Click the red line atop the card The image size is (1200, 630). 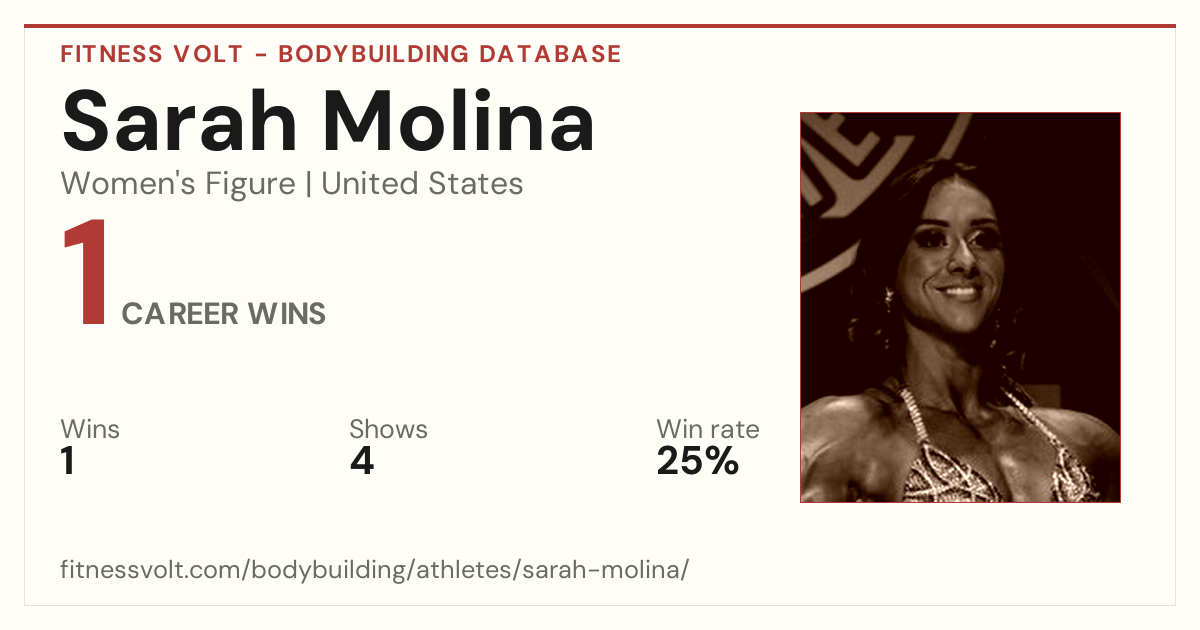(600, 26)
